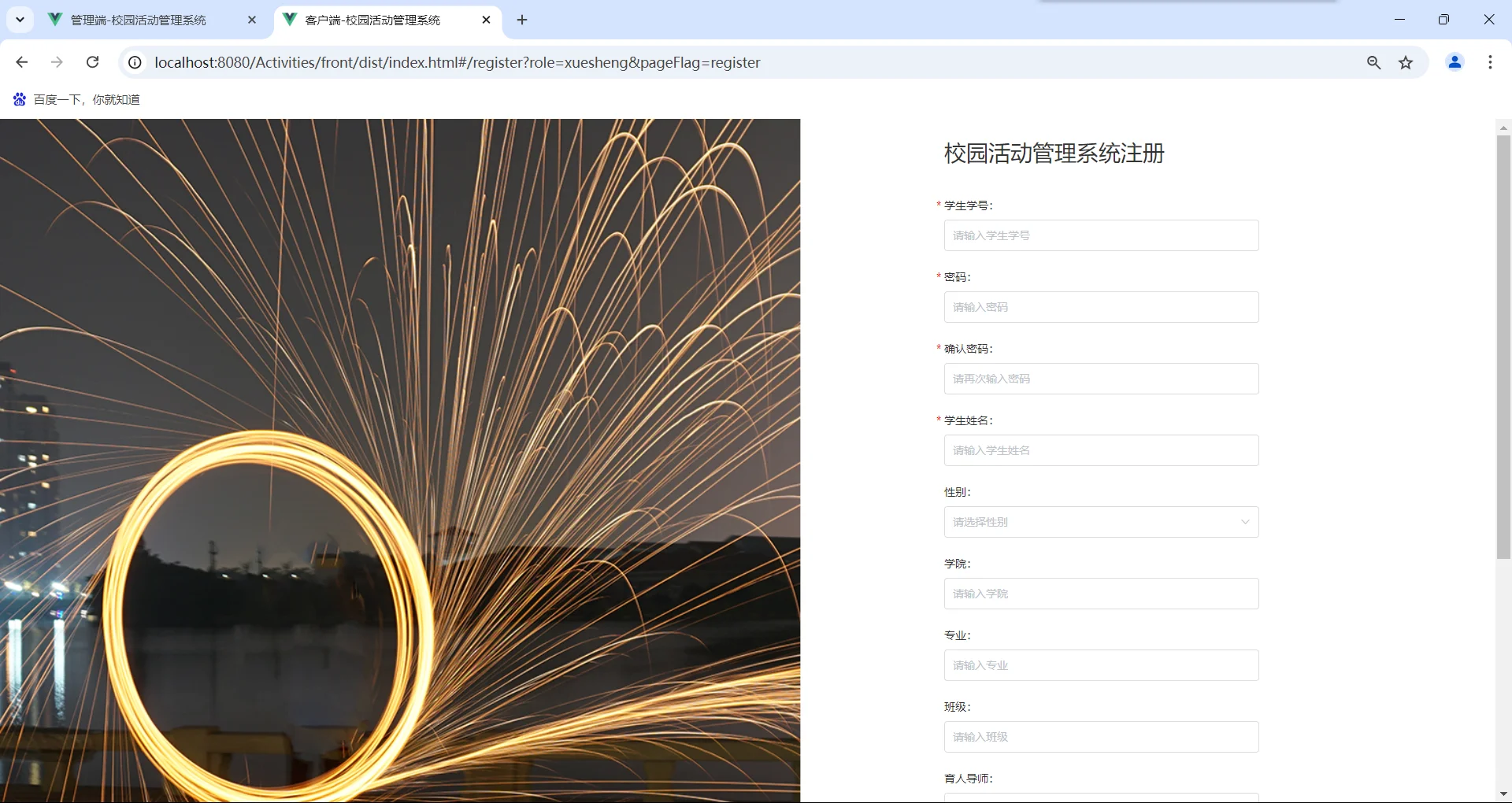Click the Baidu favicon on the bookmarks bar
This screenshot has height=803, width=1512.
coord(19,99)
